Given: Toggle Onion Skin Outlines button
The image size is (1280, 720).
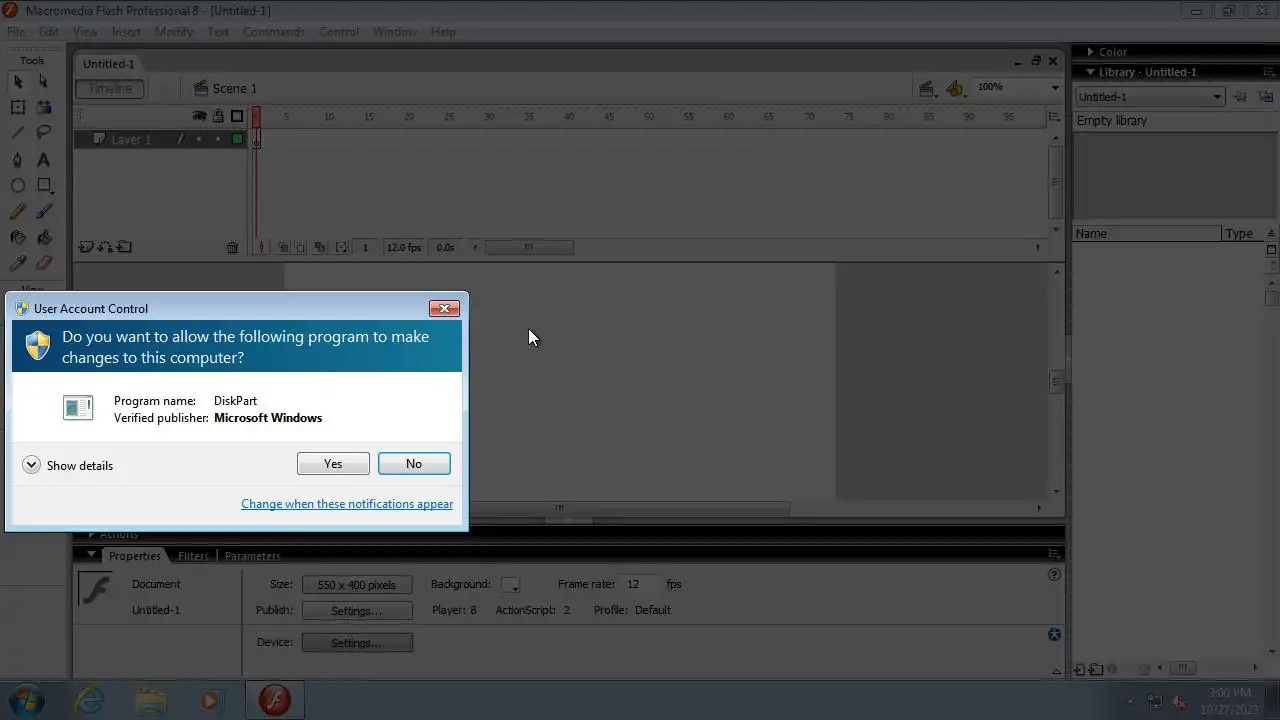Looking at the screenshot, I should [x=300, y=247].
